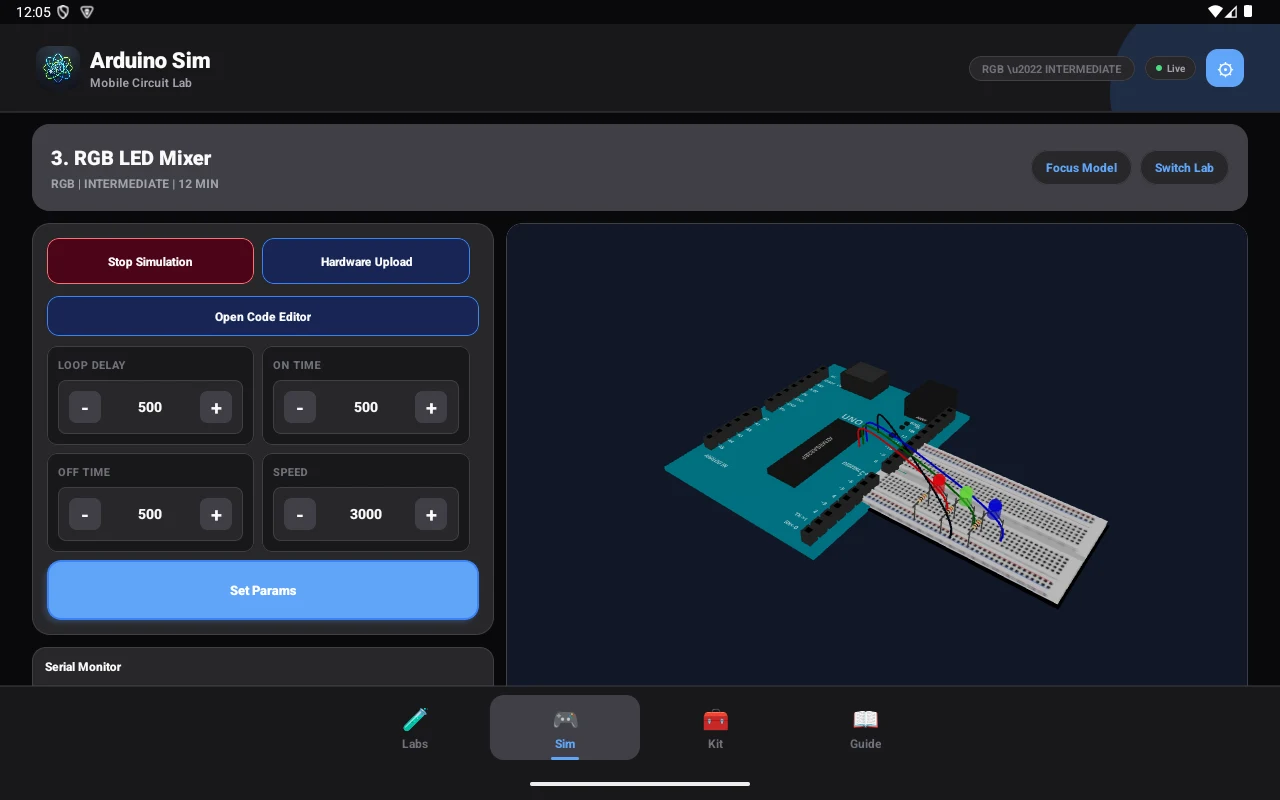The image size is (1280, 800).
Task: Click the "Mobile Circuit Lab" subtitle
Action: pos(141,83)
